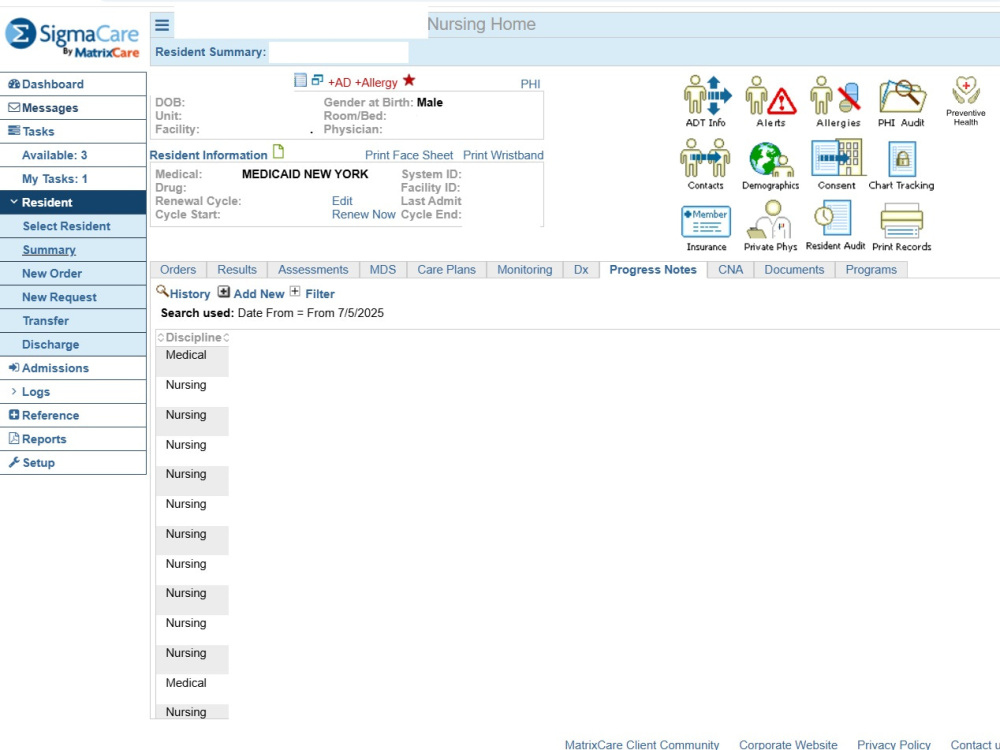Screen dimensions: 1000x750
Task: Click the PHI link
Action: [x=530, y=84]
